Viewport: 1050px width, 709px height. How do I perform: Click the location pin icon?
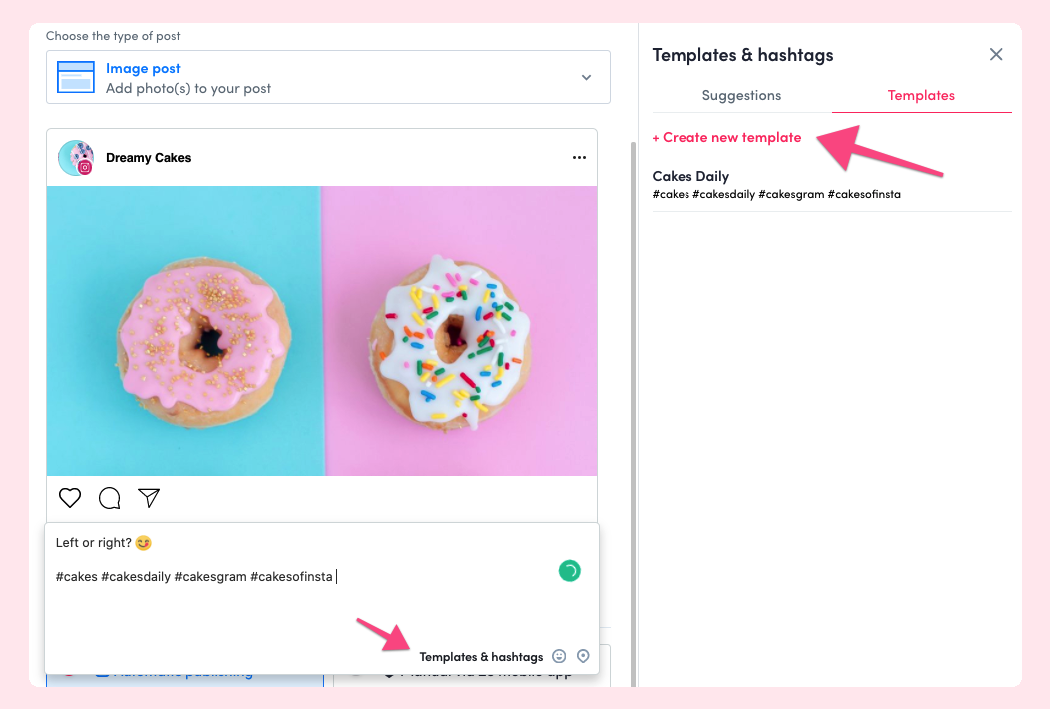pos(583,656)
